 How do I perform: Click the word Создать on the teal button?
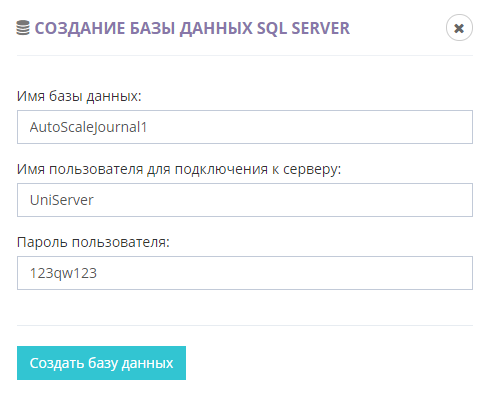tap(57, 363)
